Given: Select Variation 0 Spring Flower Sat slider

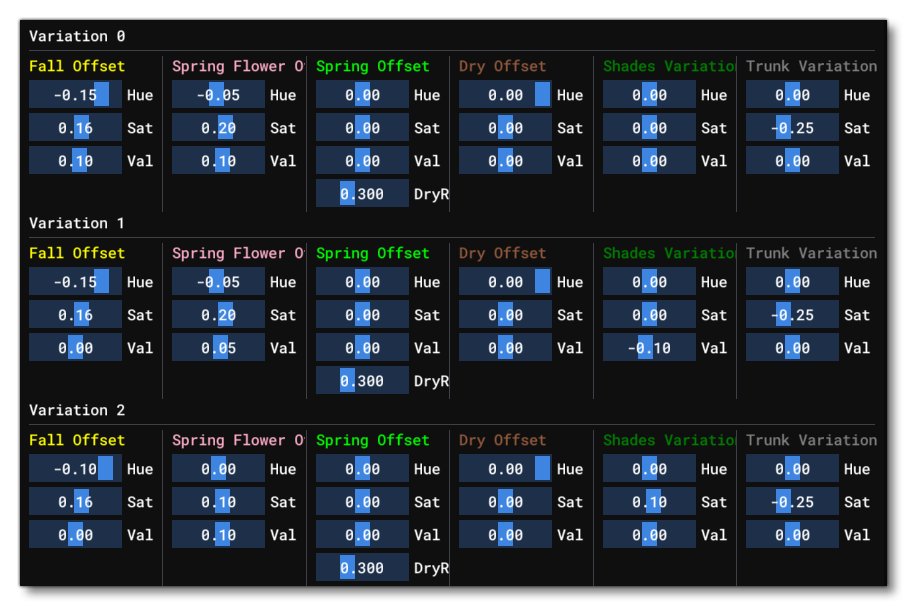Looking at the screenshot, I should 218,127.
